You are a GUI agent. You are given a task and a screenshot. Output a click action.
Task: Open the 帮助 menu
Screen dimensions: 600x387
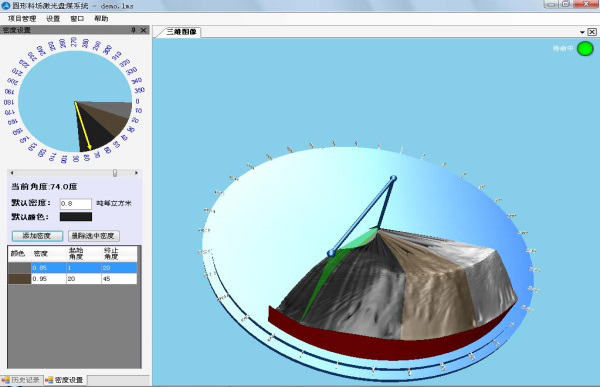pos(101,18)
